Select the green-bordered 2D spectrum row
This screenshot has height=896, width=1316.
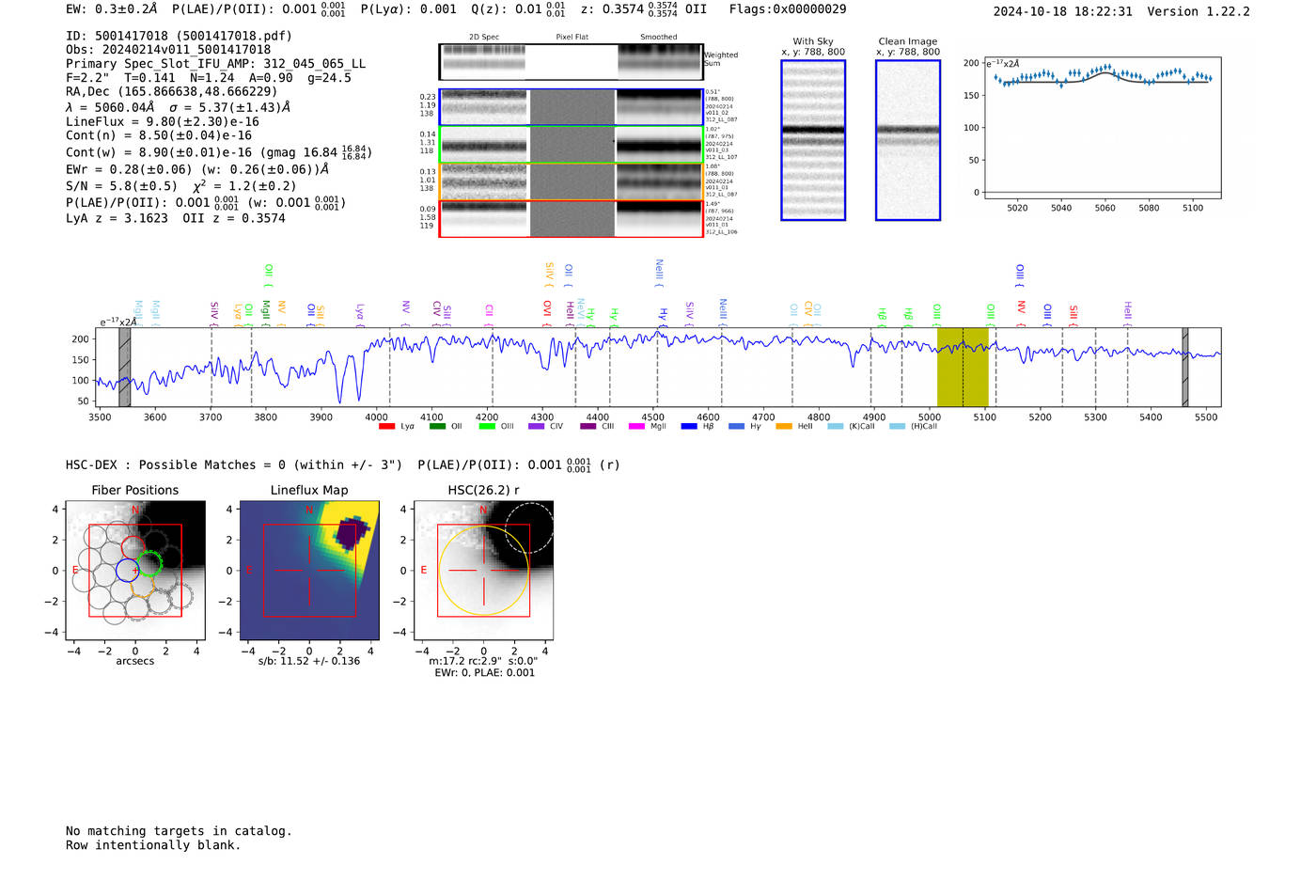(572, 145)
